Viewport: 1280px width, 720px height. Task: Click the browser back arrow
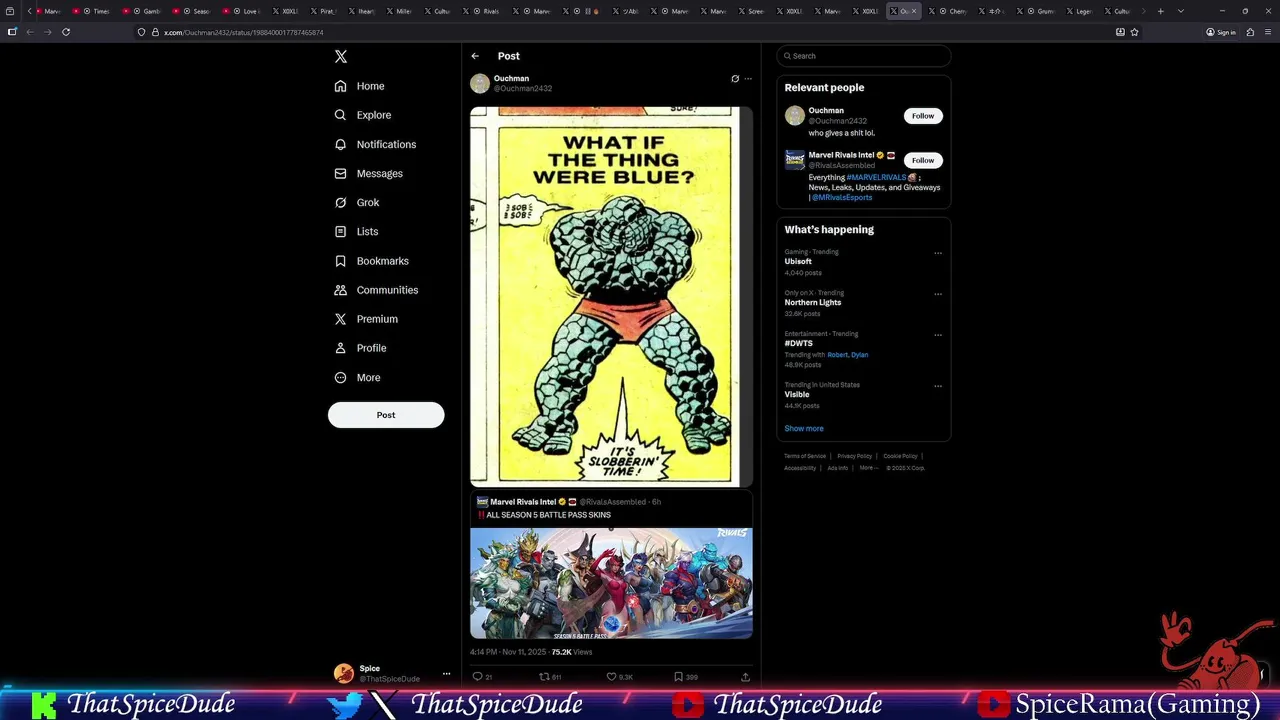click(30, 32)
